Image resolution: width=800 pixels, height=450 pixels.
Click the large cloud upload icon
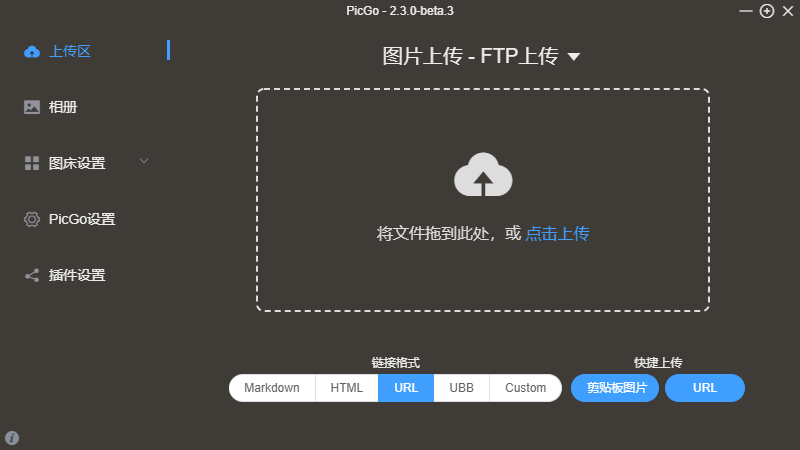483,174
